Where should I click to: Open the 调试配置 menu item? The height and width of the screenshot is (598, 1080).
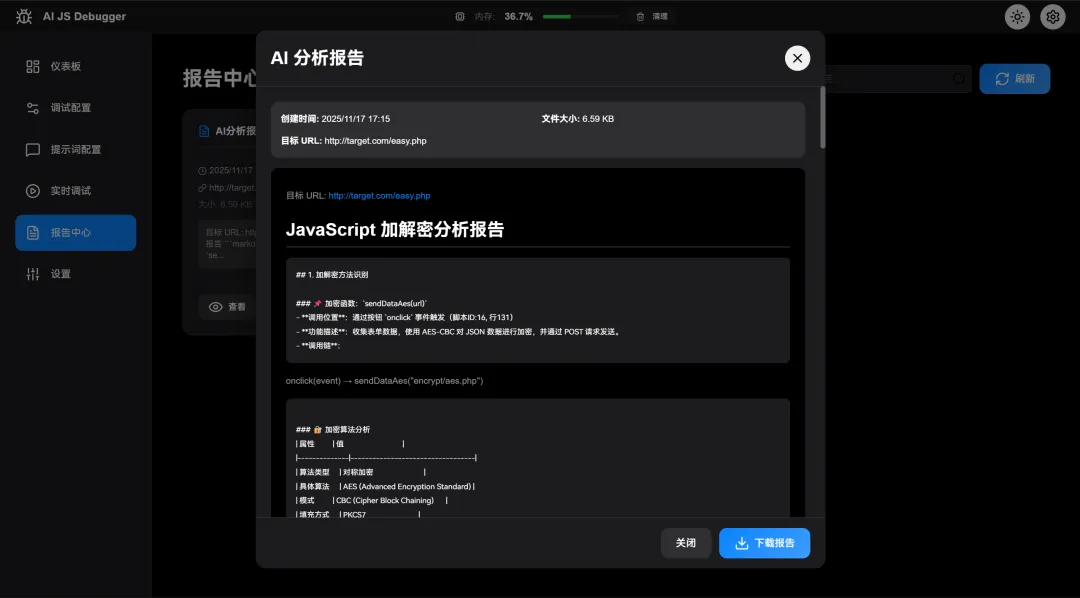coord(76,107)
